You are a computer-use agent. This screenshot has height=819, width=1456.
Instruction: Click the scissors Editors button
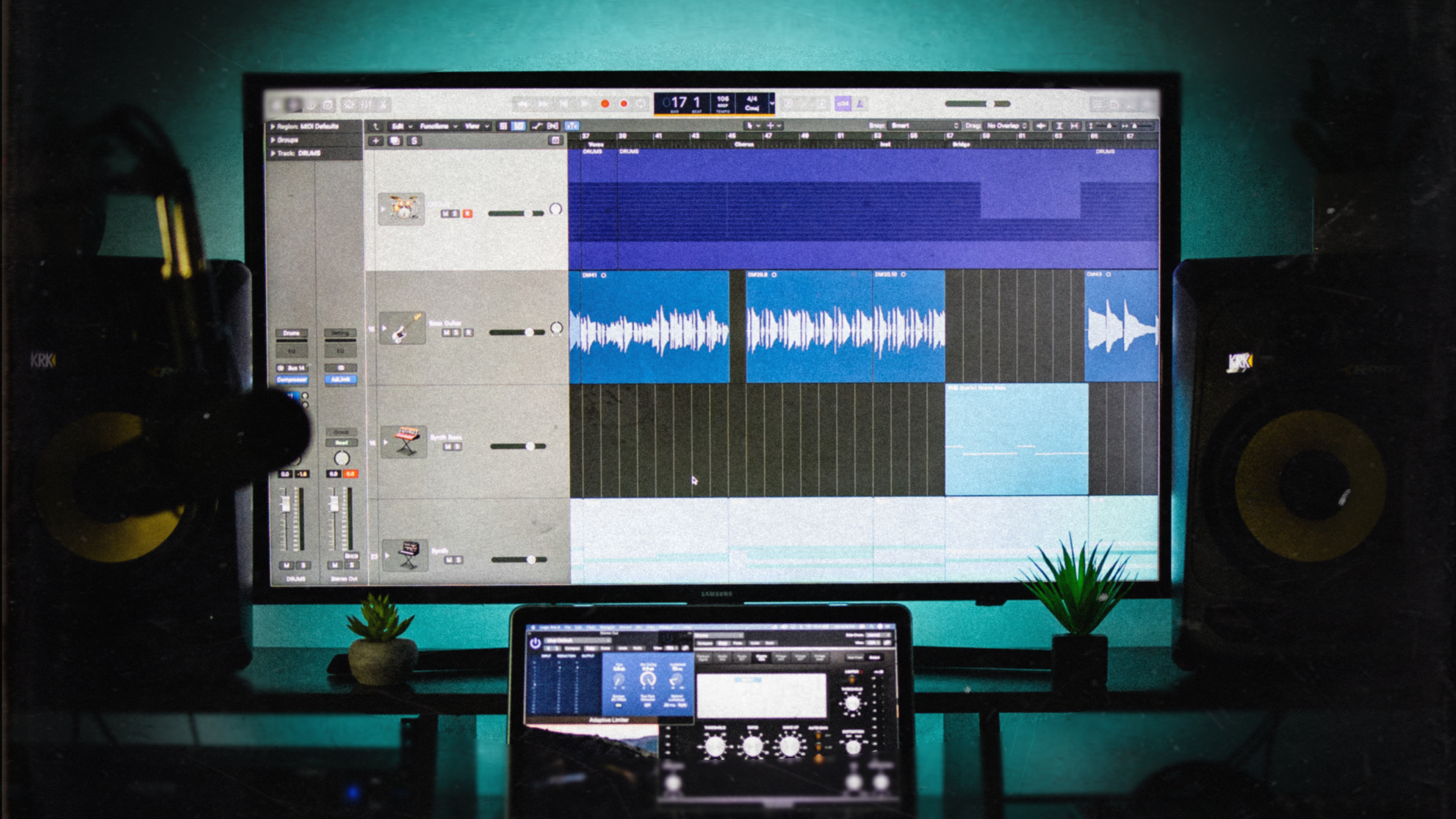[x=383, y=105]
